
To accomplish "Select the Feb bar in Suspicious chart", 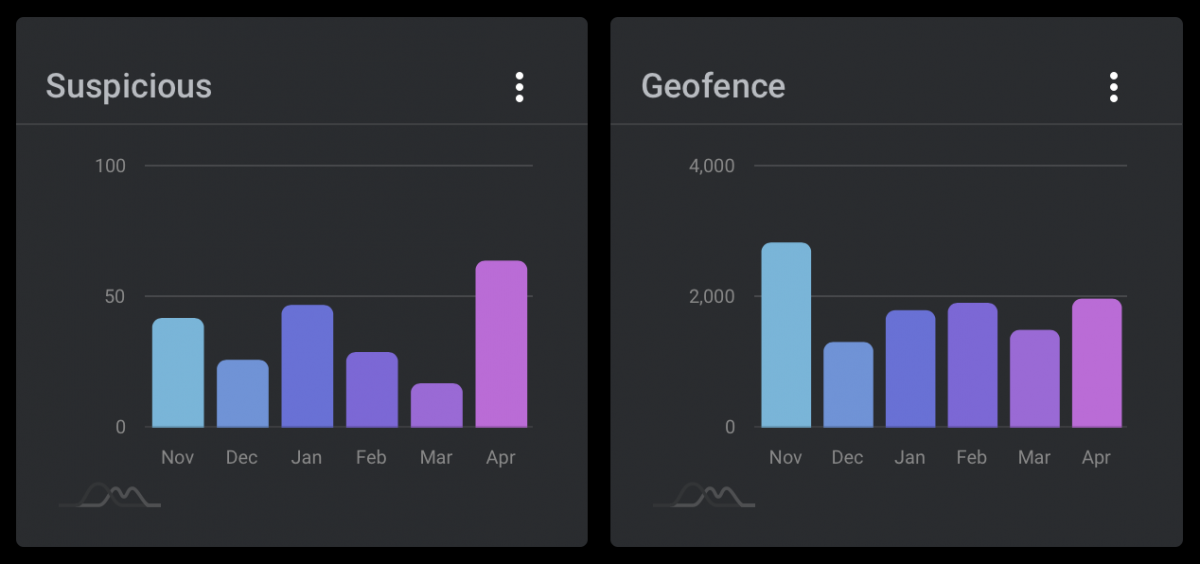I will pos(372,389).
